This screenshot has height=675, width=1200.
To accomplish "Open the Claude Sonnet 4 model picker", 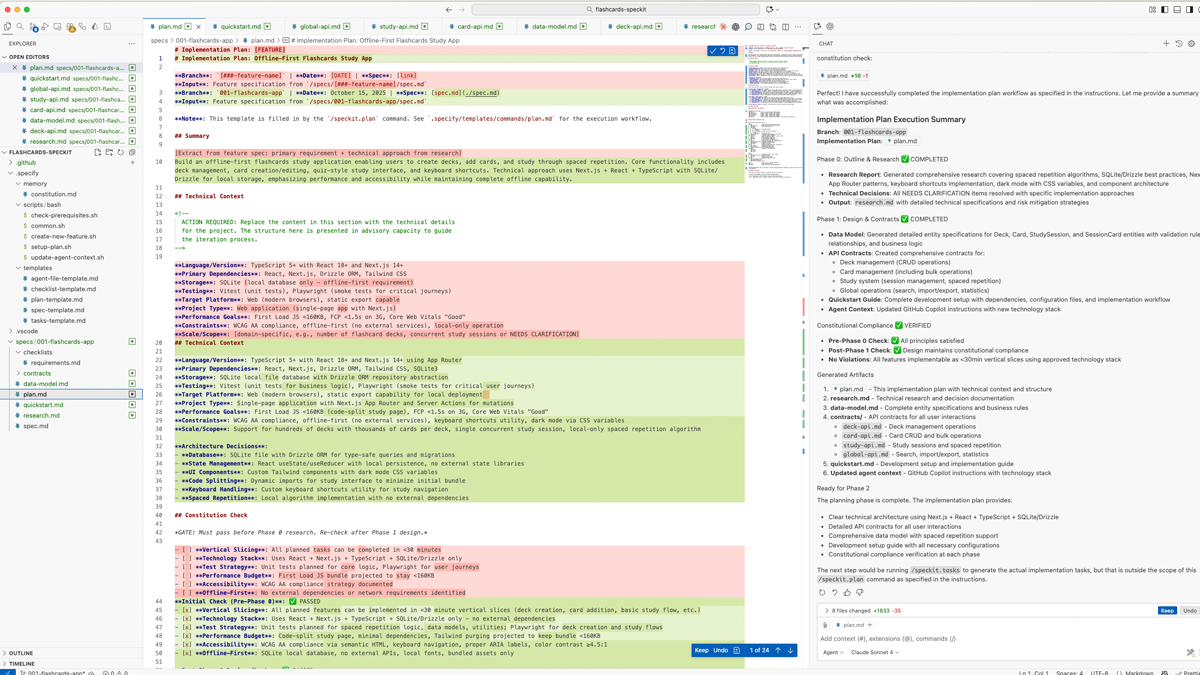I will click(x=874, y=652).
